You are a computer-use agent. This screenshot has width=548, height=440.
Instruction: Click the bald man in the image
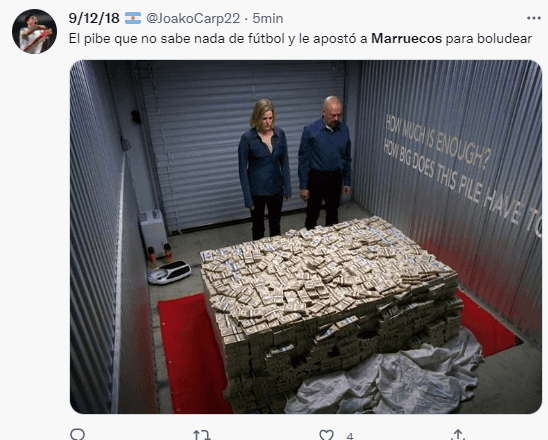325,161
